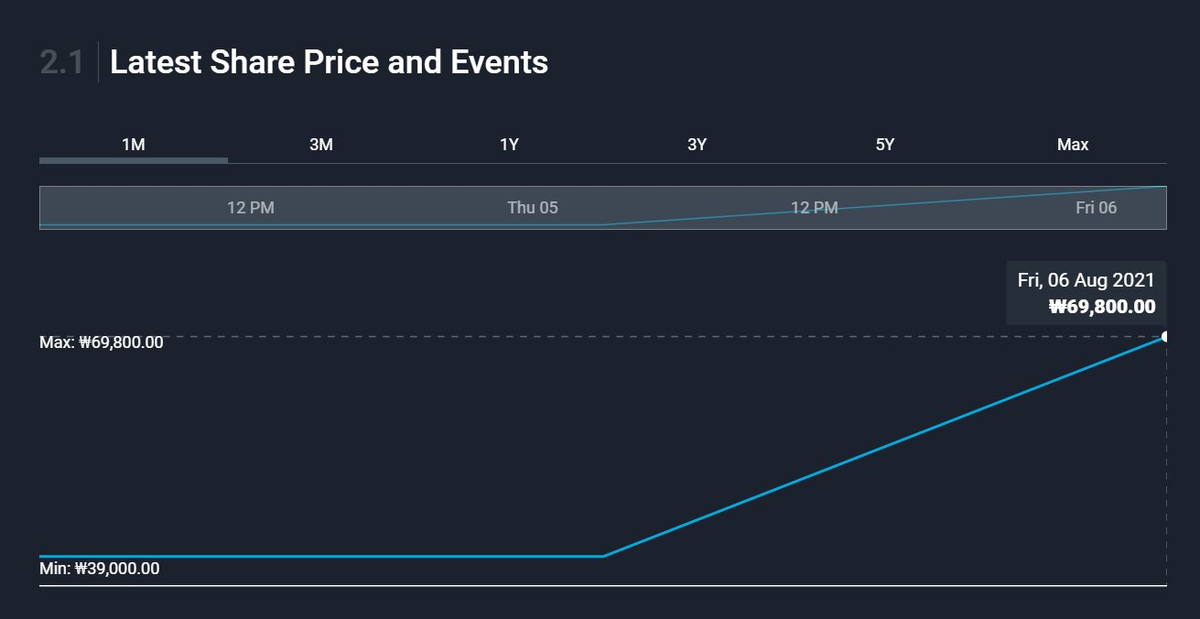
Task: Select the 1M time range tab
Action: point(133,144)
